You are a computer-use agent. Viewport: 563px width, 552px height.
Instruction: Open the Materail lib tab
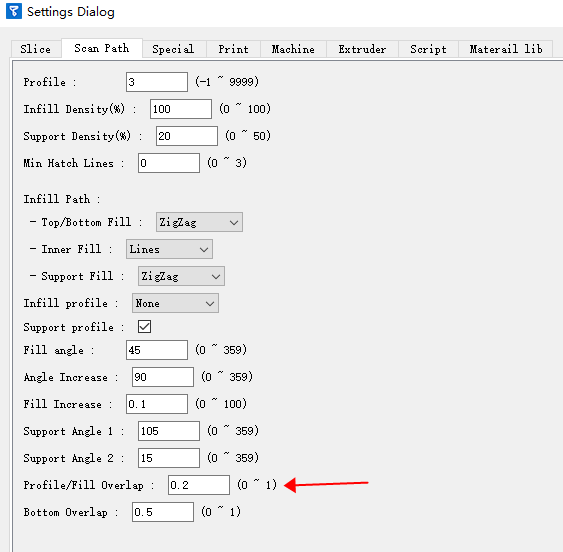tap(506, 49)
